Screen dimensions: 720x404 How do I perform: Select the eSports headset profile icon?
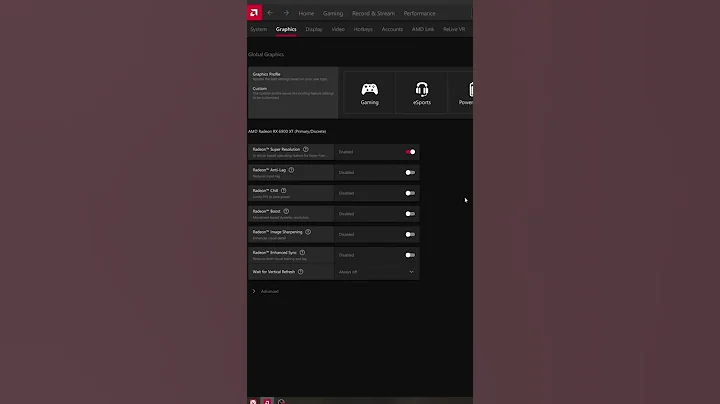coord(422,89)
